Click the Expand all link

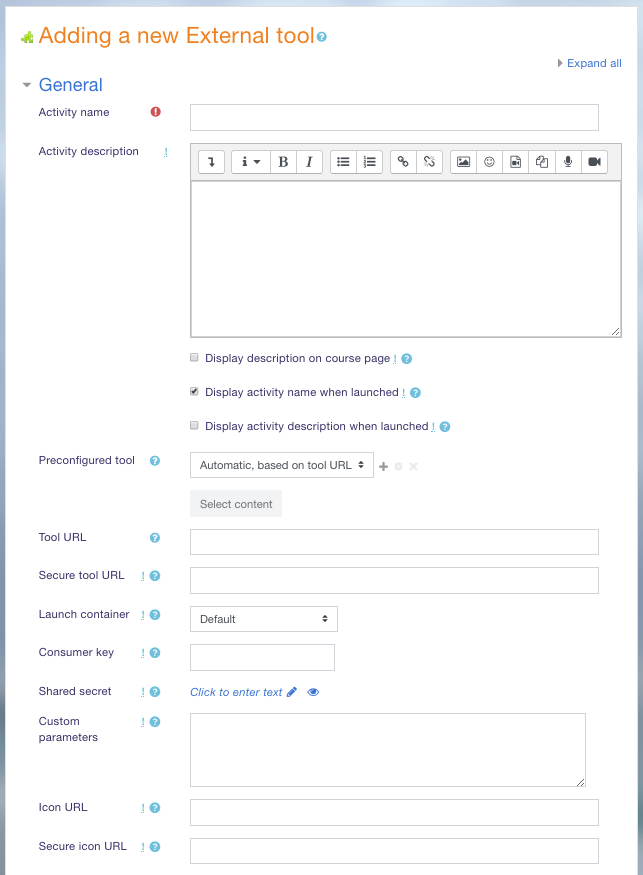[x=594, y=63]
